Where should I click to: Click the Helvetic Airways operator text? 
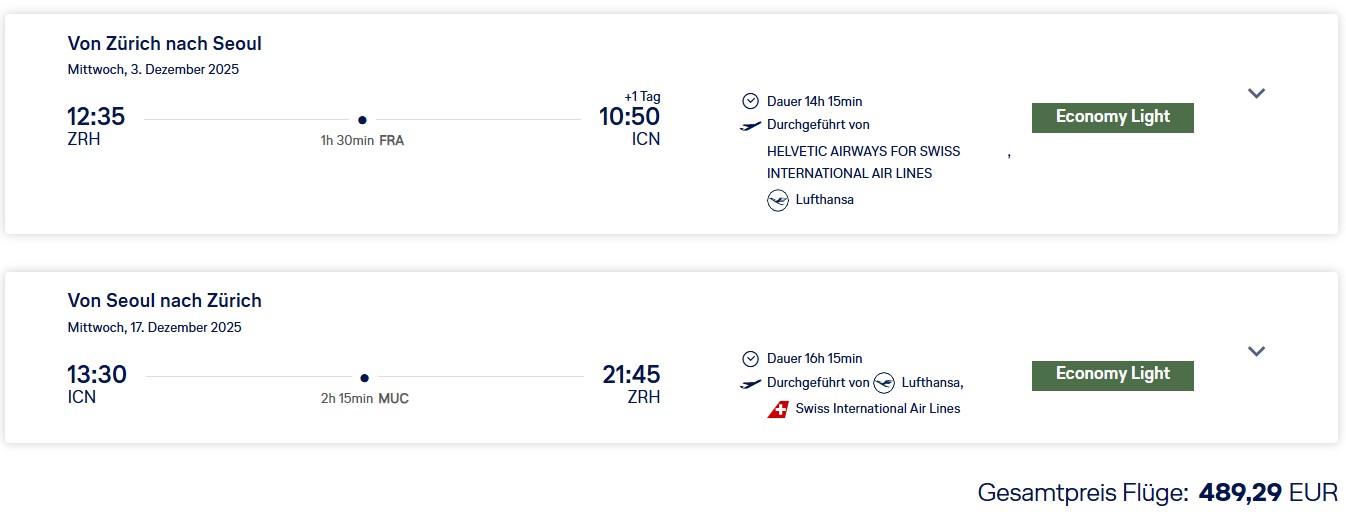(863, 162)
